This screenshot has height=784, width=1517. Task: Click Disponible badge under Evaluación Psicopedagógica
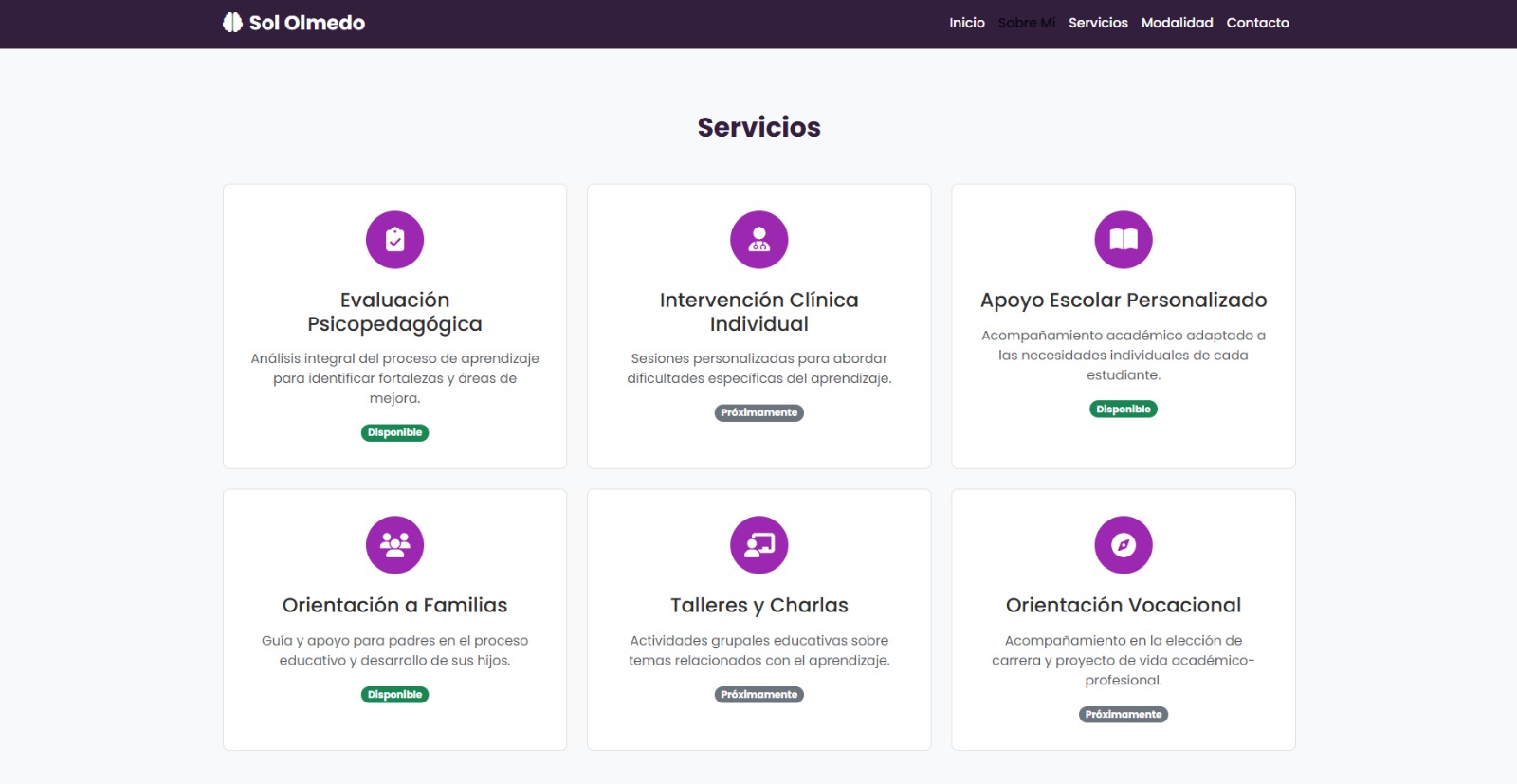[394, 433]
